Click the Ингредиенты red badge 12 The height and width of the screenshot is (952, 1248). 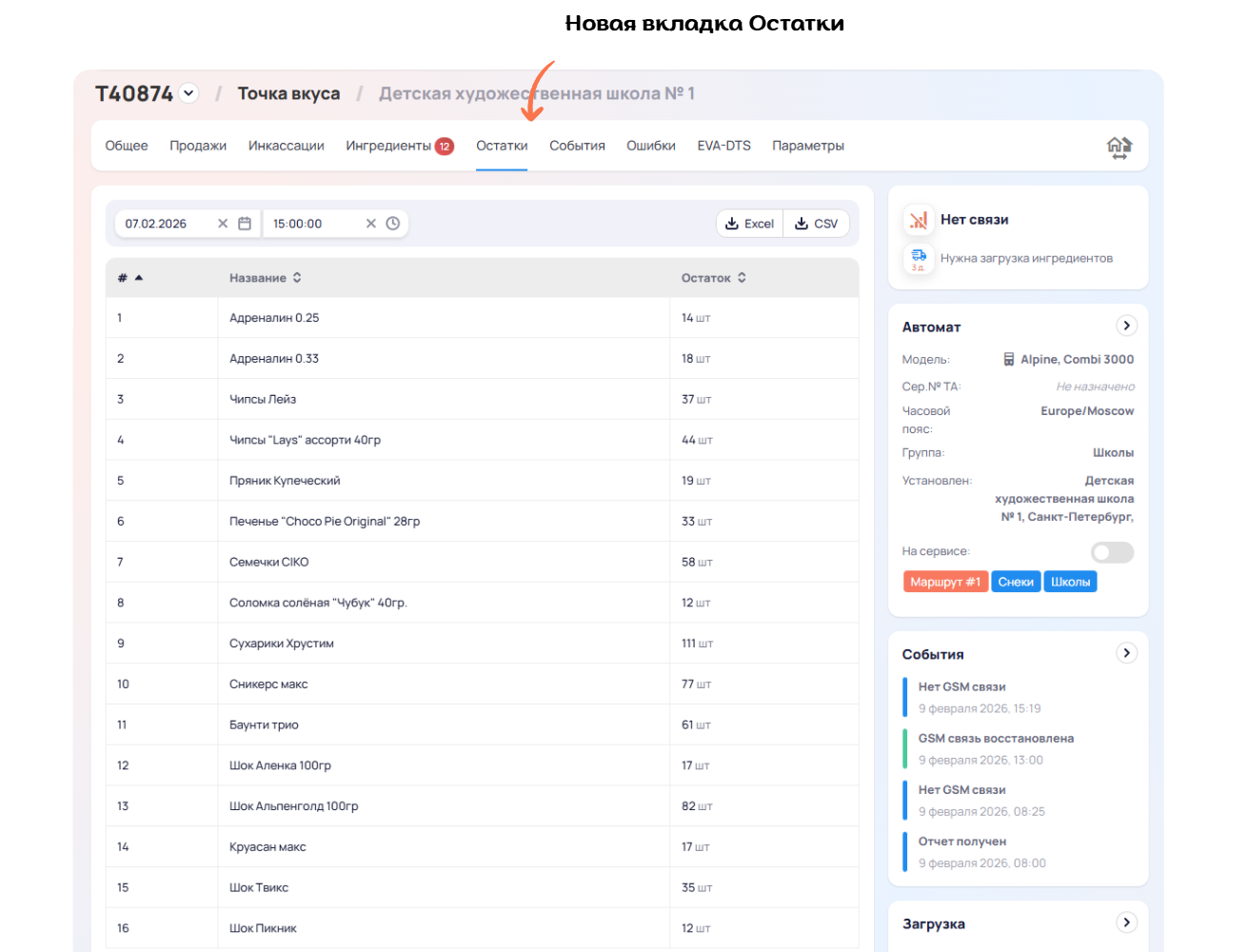pyautogui.click(x=445, y=147)
